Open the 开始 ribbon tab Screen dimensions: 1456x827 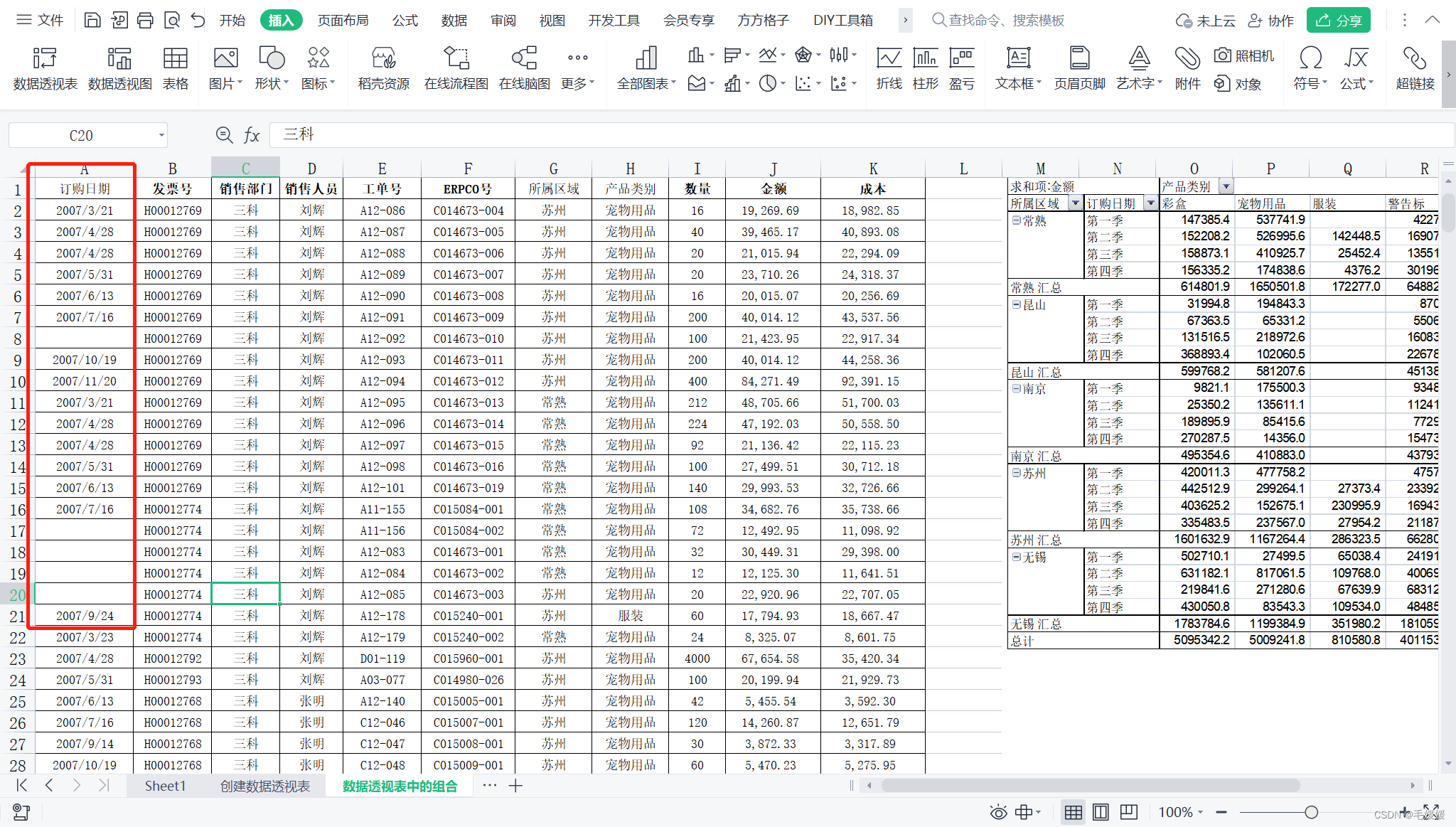tap(232, 20)
